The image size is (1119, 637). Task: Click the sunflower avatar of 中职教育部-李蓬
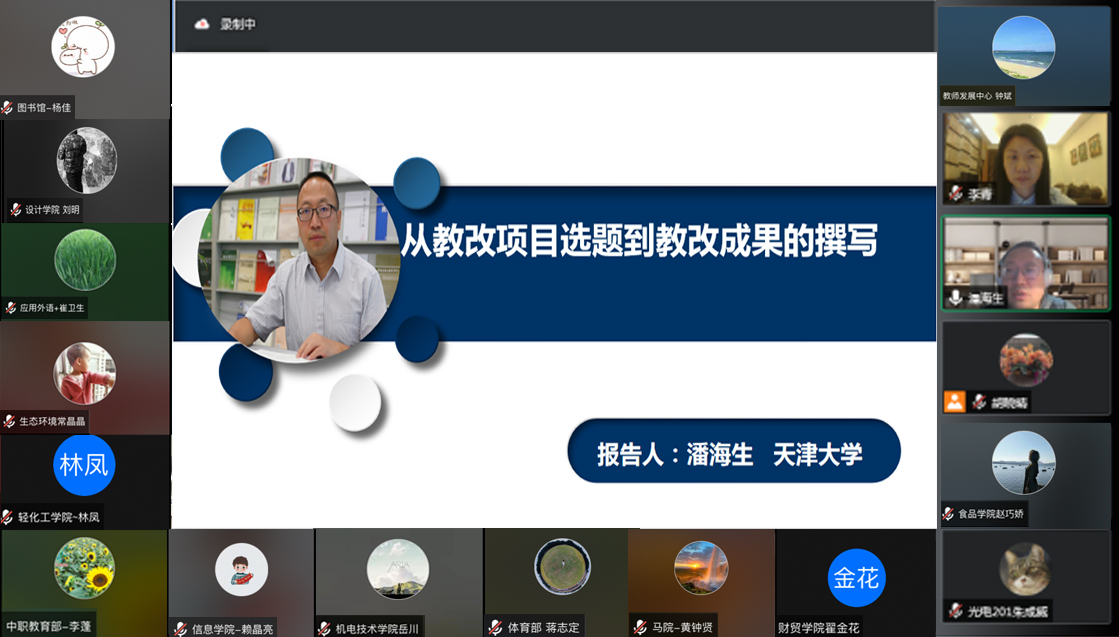point(84,567)
